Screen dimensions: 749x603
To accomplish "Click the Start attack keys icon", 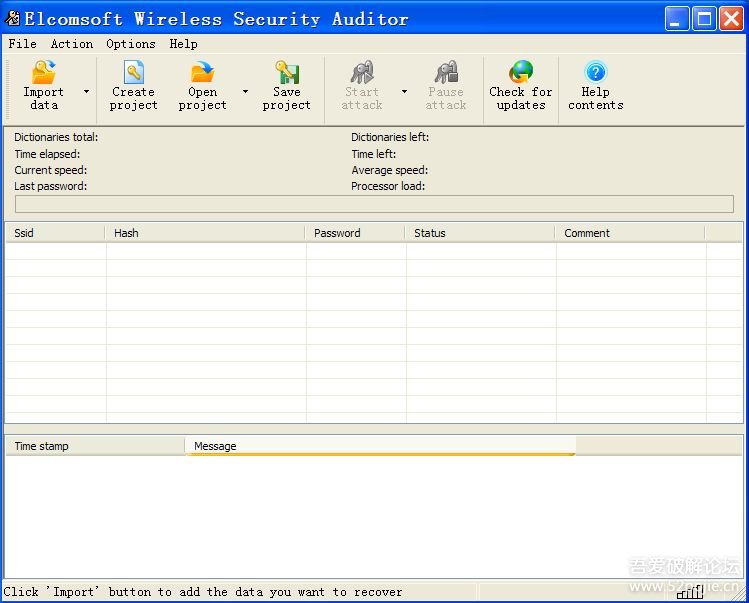I will (x=362, y=72).
